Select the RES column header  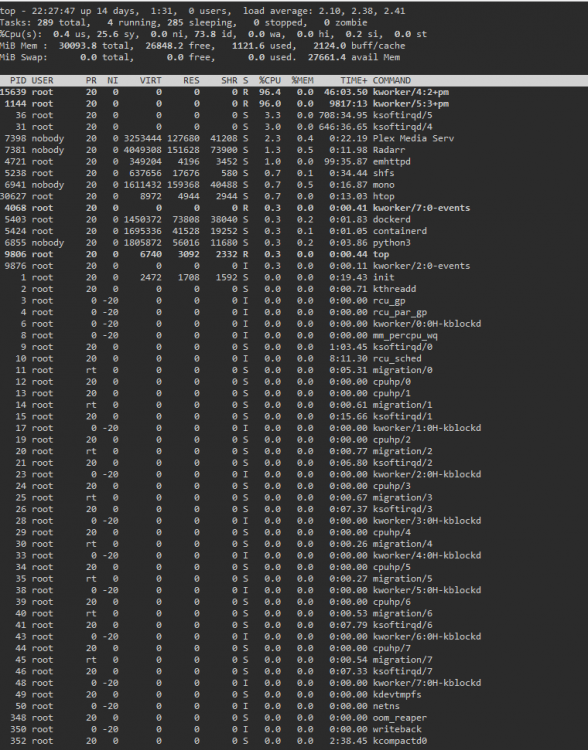(191, 80)
